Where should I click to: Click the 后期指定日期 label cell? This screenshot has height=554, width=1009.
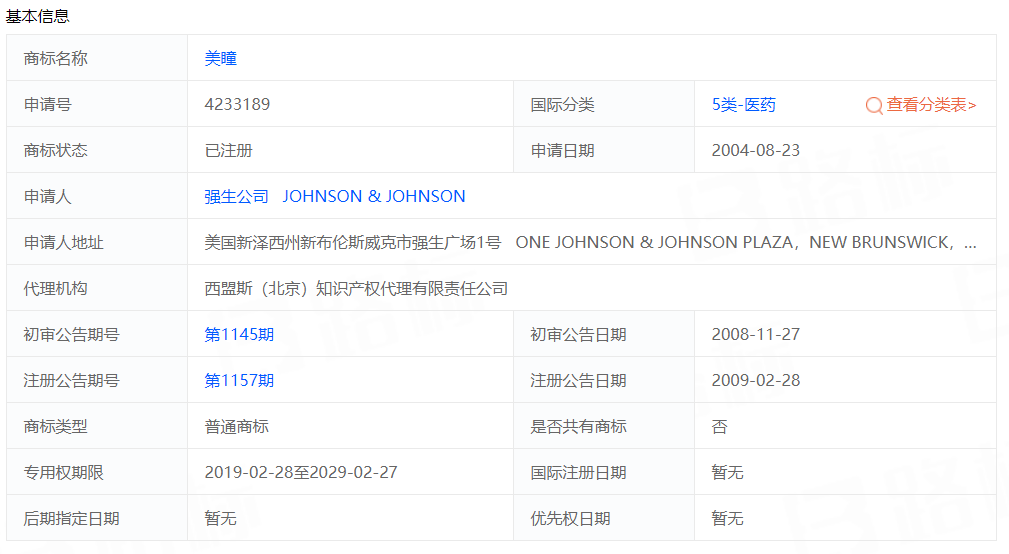click(97, 519)
